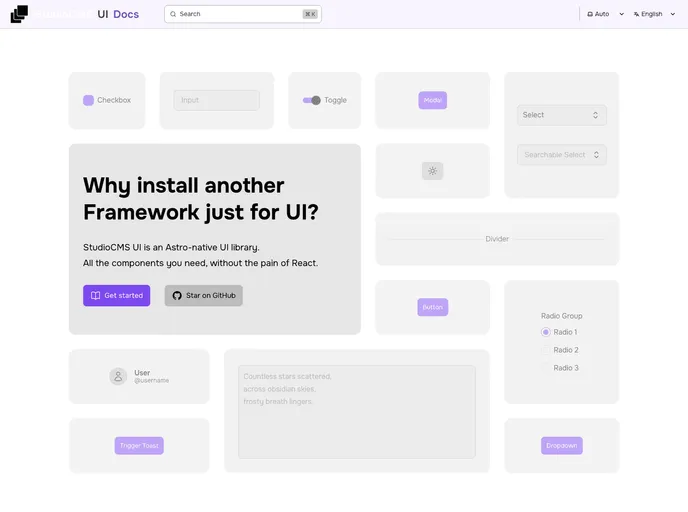Viewport: 688px width, 512px height.
Task: Open the Searchable Select dropdown
Action: (562, 155)
